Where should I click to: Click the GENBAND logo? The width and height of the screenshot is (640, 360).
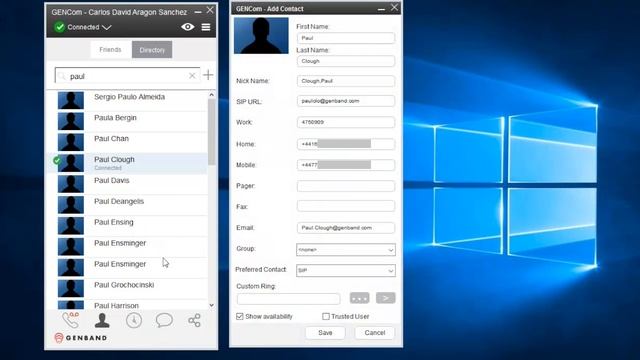80,338
